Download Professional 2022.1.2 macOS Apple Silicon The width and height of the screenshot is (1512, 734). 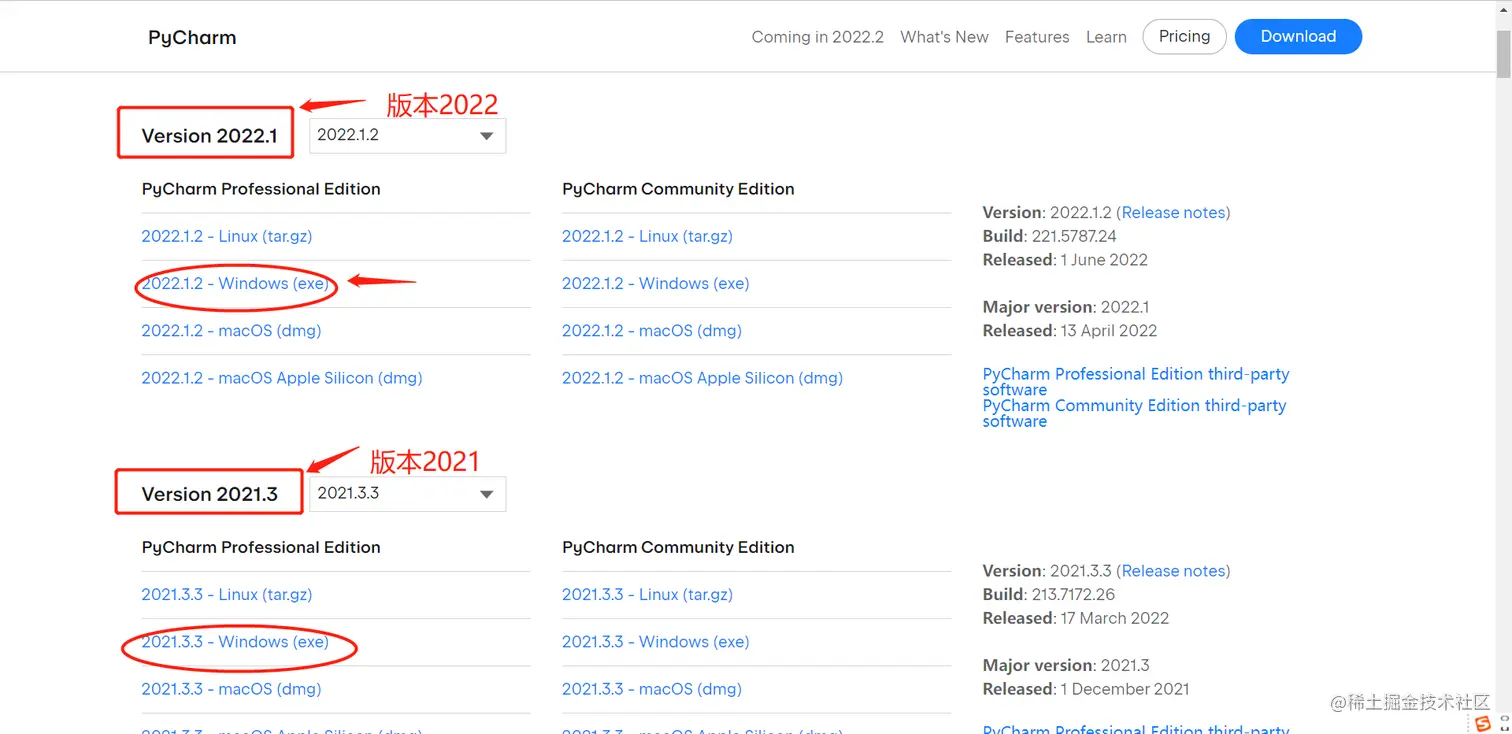pyautogui.click(x=282, y=378)
